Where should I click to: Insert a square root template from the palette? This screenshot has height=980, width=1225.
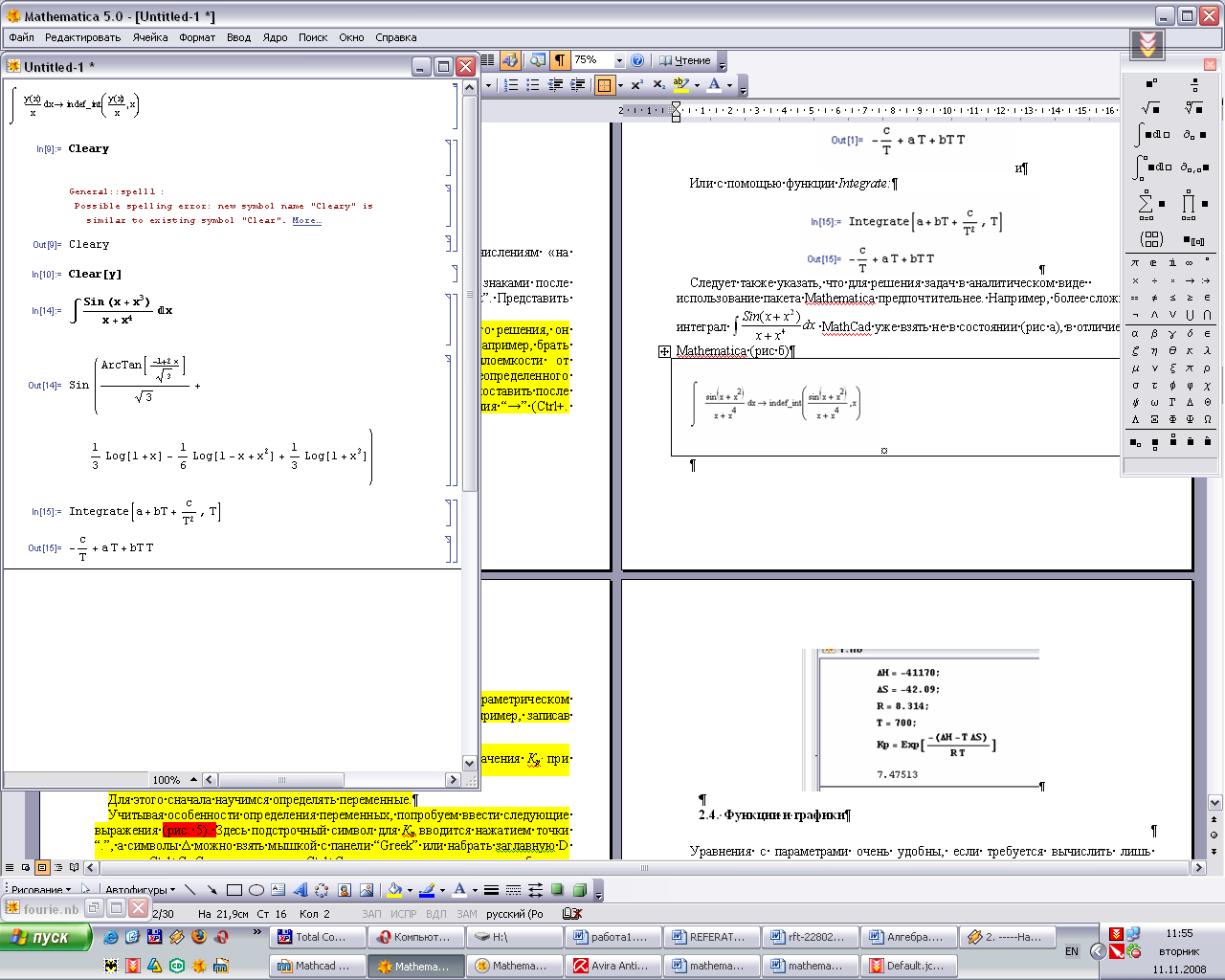[x=1150, y=107]
